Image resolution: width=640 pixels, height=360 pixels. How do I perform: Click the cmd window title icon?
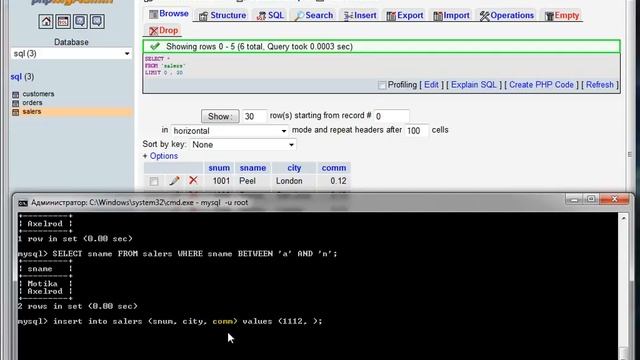[23, 203]
